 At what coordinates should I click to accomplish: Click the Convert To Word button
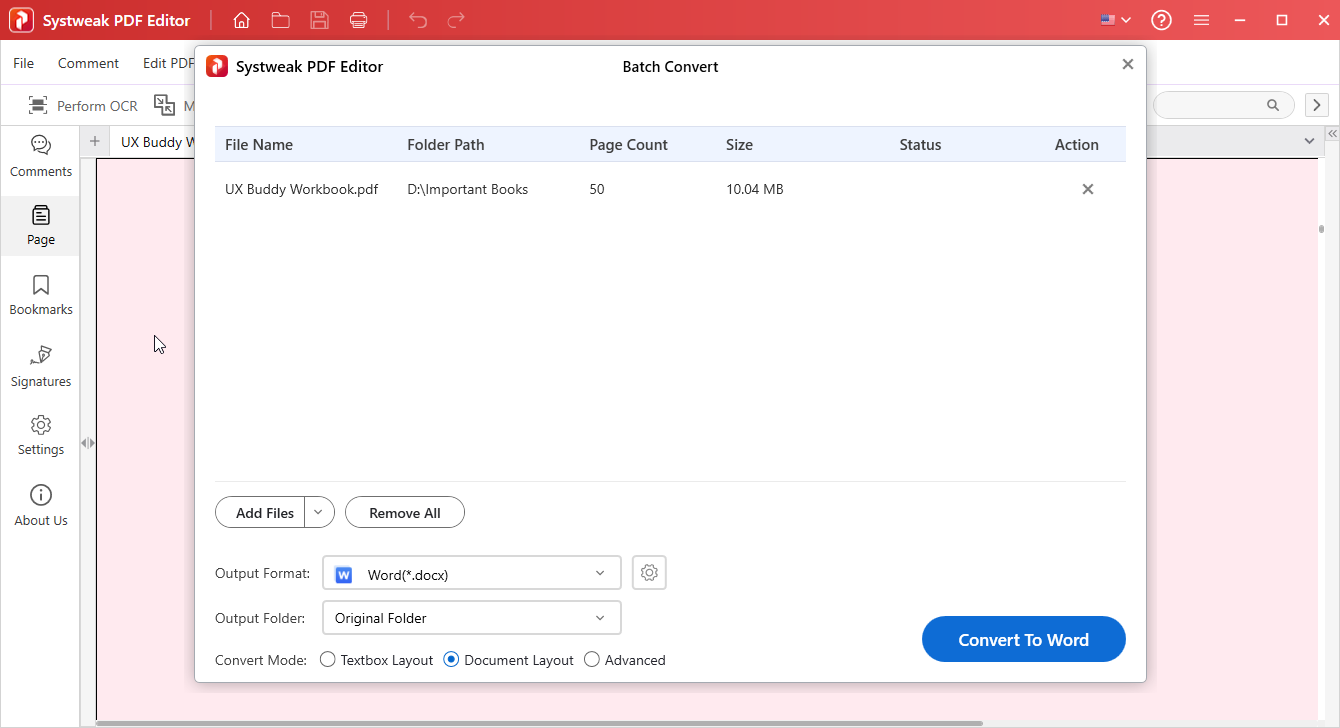click(x=1023, y=638)
